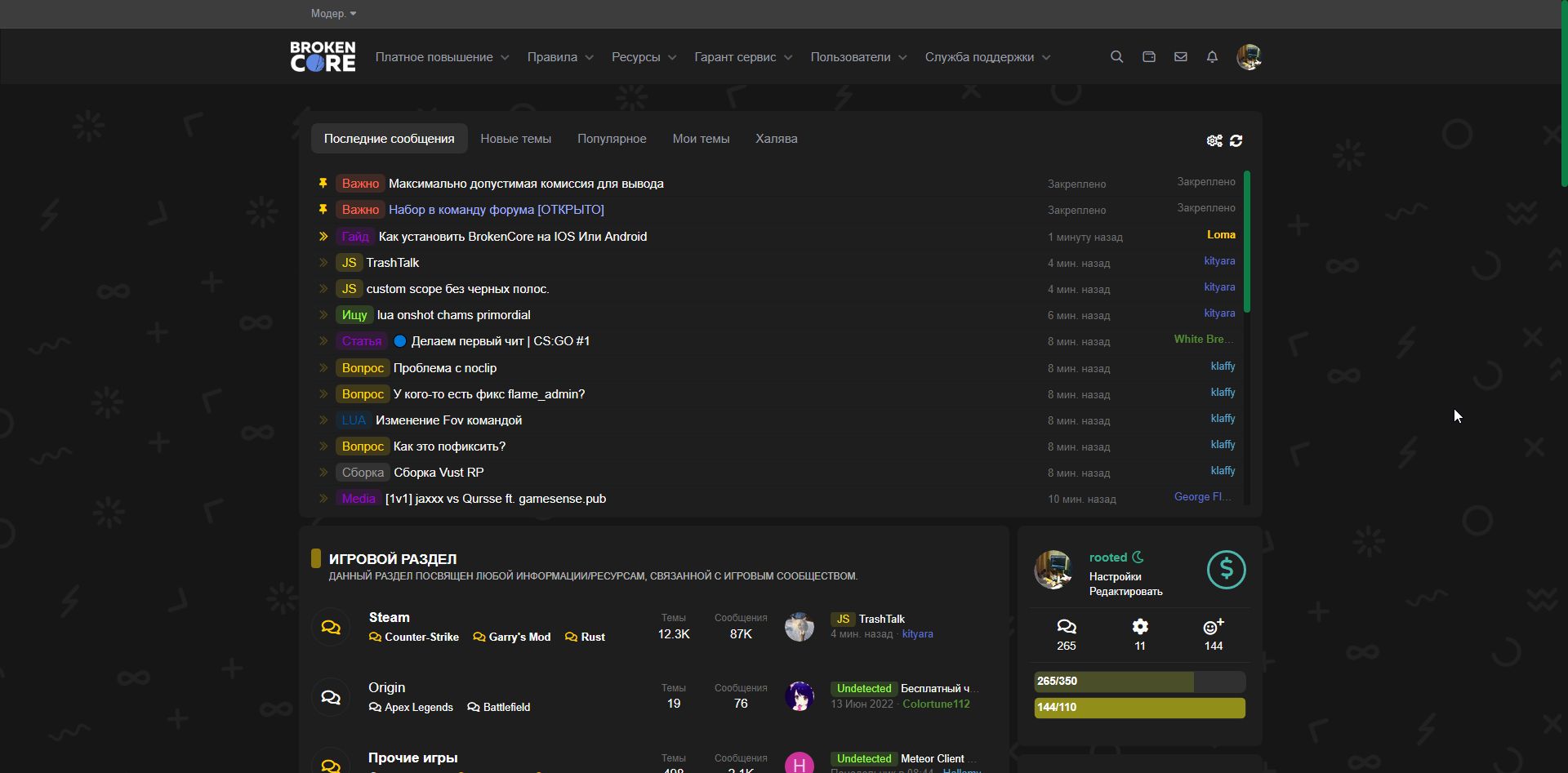
Task: Click the Apex Legends subforum icon
Action: [375, 708]
